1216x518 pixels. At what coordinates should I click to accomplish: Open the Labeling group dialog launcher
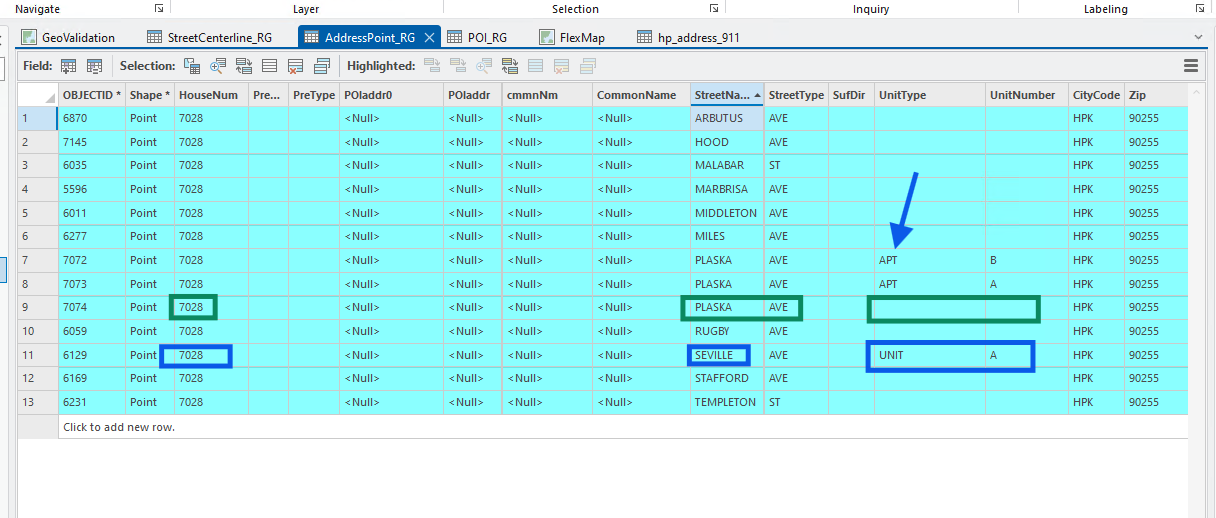(x=1199, y=8)
